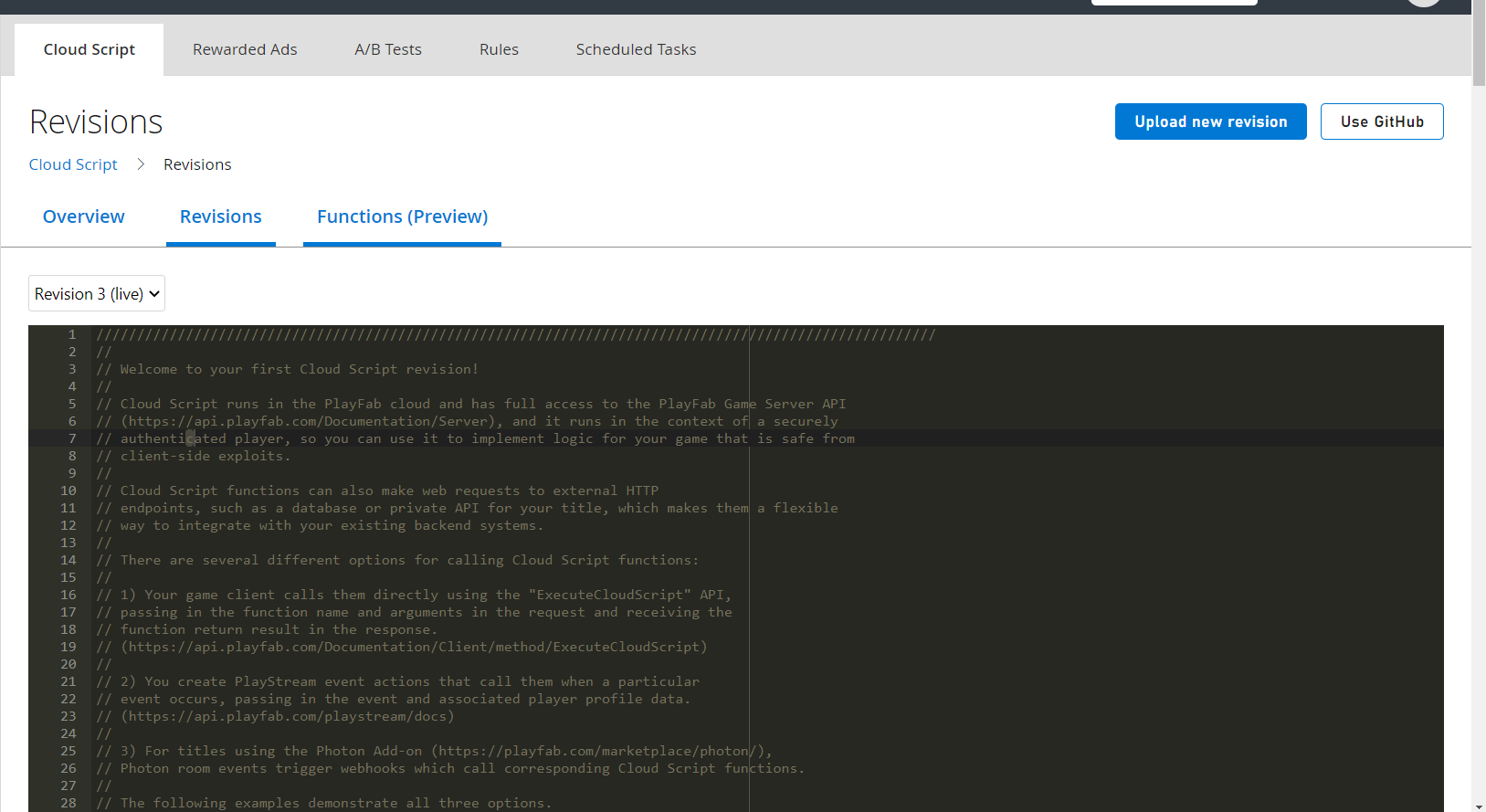Click the api.playfab.com/Documentation/Server comment line
This screenshot has height=812, width=1486.
pyautogui.click(x=467, y=421)
